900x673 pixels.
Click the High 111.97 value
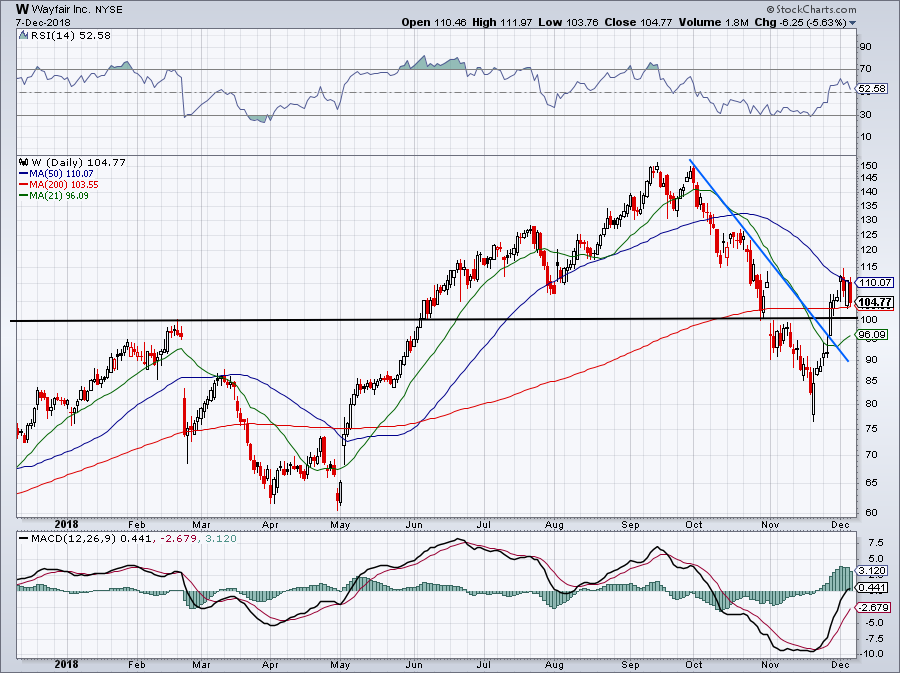(503, 22)
